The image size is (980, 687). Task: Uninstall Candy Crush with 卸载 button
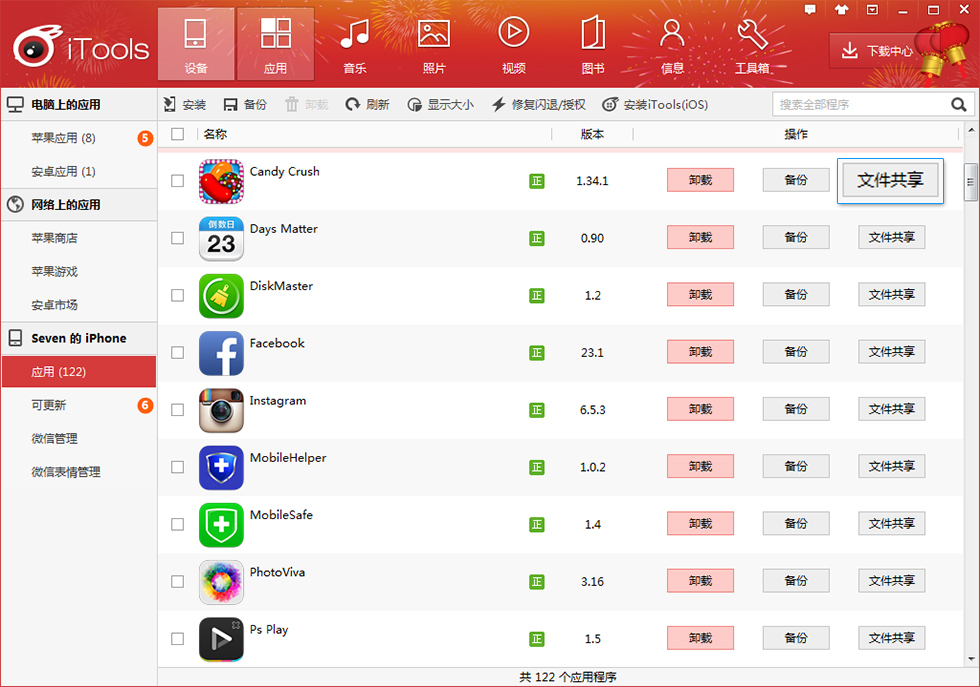(701, 180)
